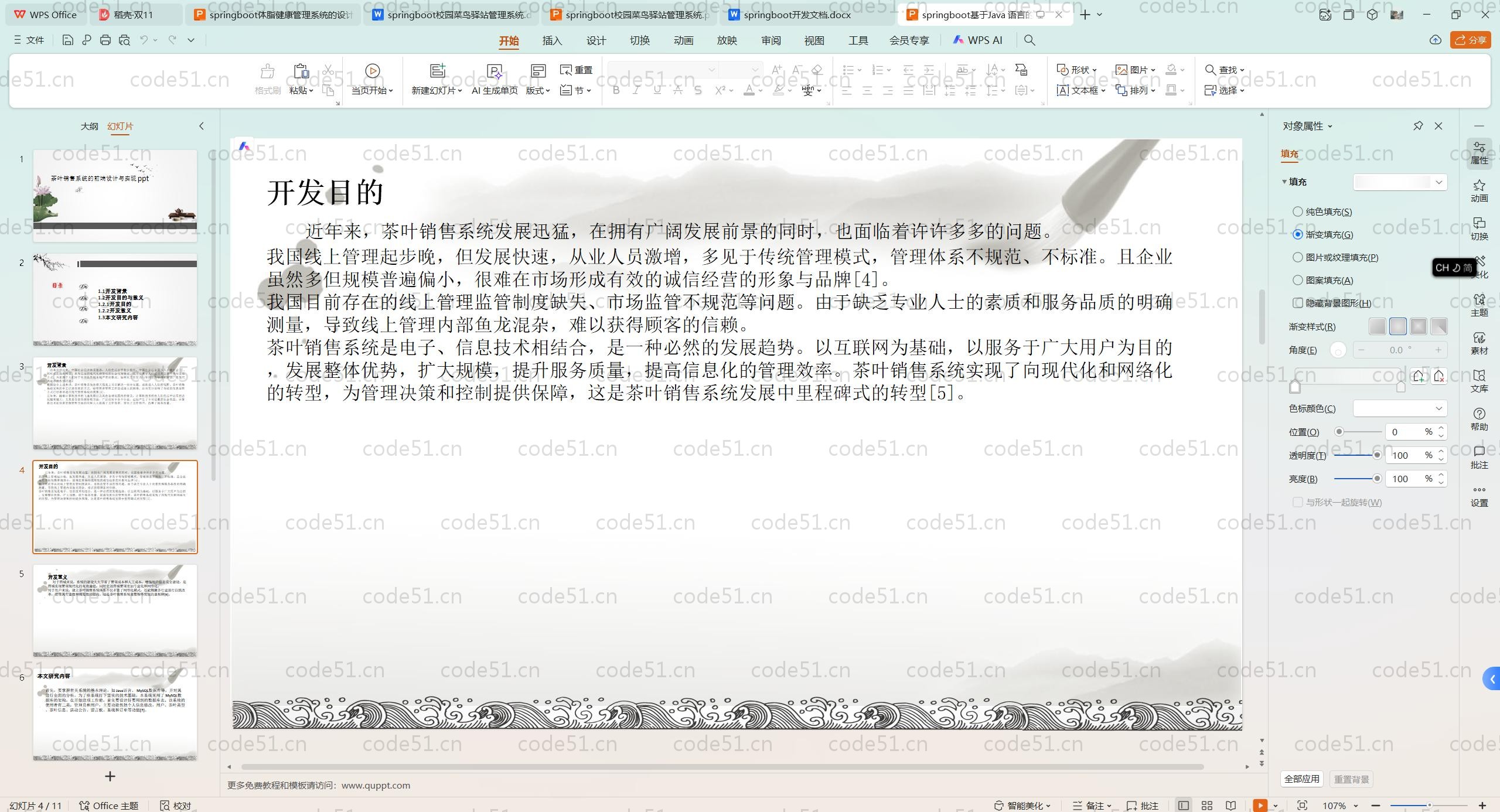Image resolution: width=1500 pixels, height=812 pixels.
Task: Switch to the Insert ribbon tab
Action: point(552,40)
